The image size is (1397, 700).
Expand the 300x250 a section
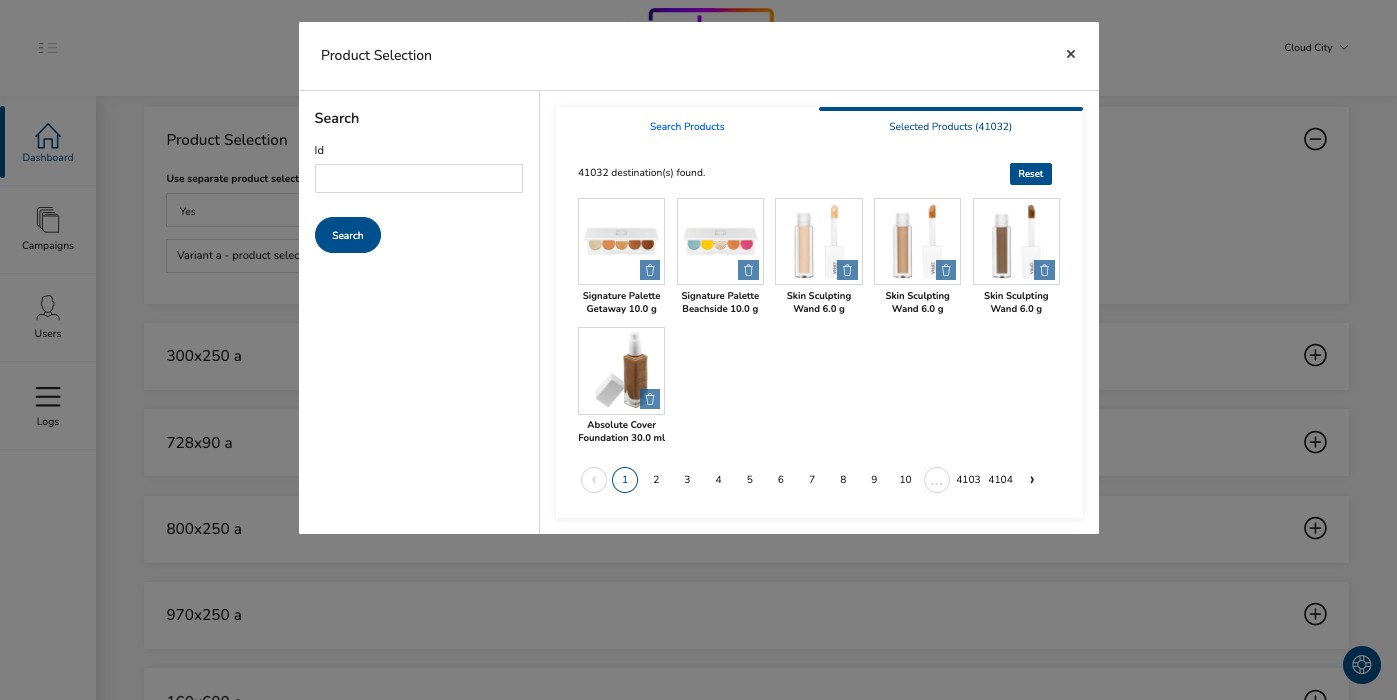[x=1315, y=355]
